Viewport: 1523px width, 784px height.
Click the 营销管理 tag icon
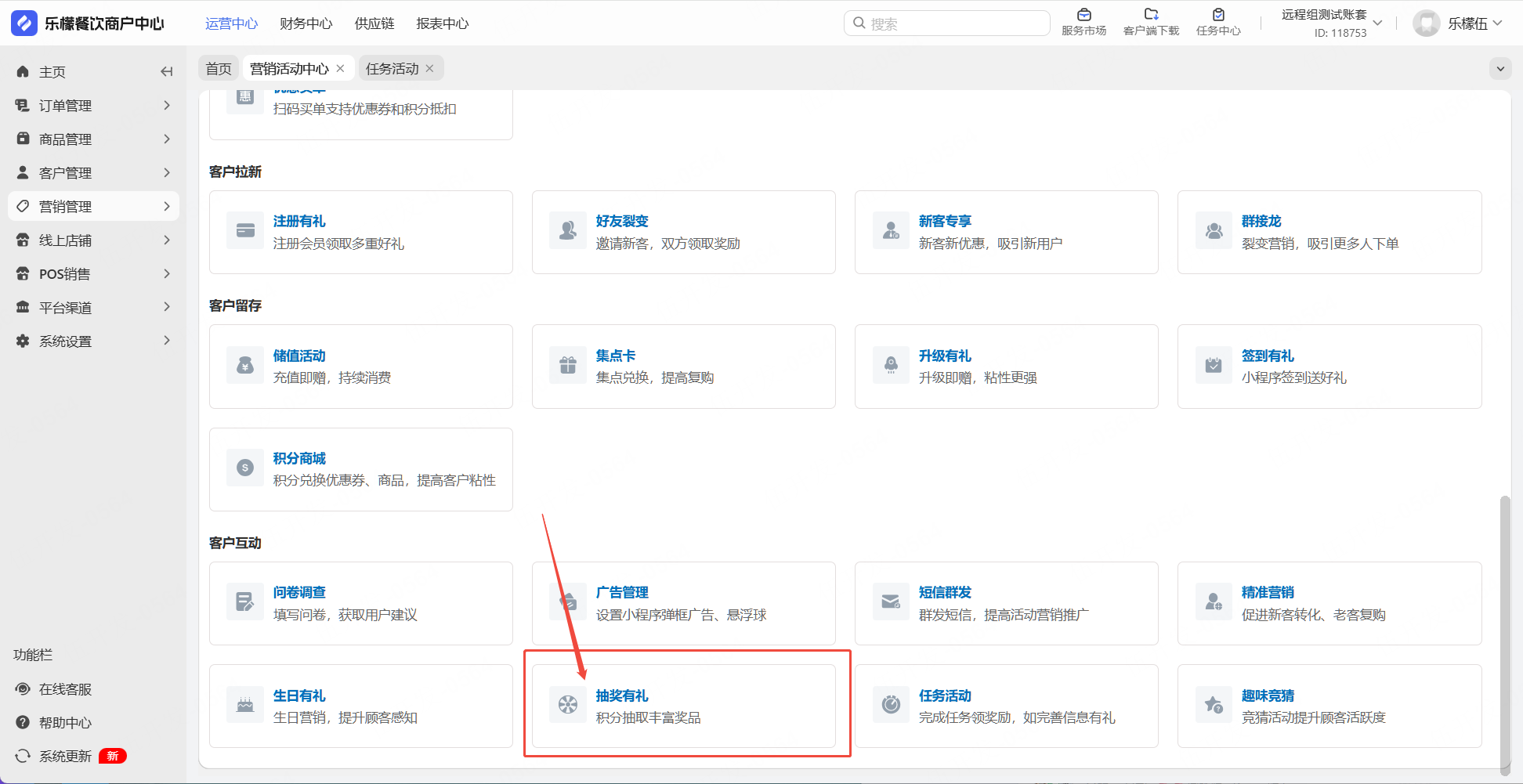(x=23, y=206)
